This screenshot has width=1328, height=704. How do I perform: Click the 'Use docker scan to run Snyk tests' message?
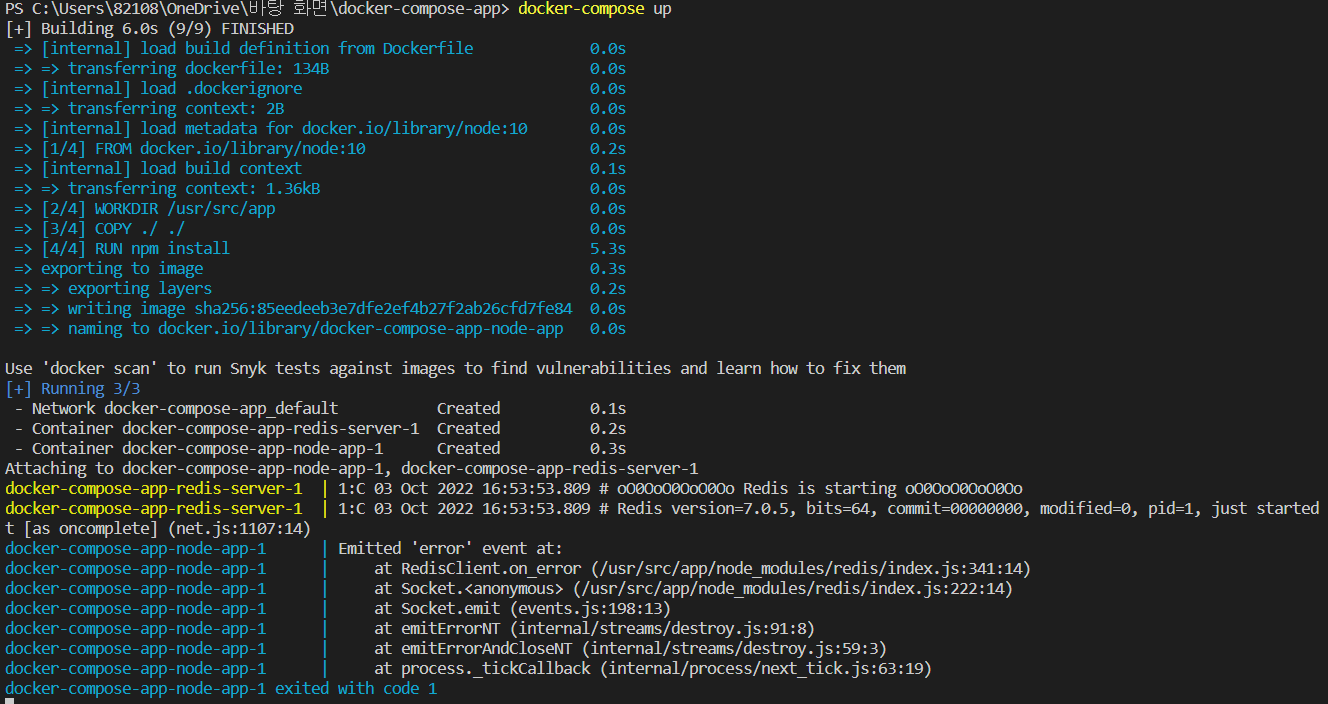click(456, 369)
